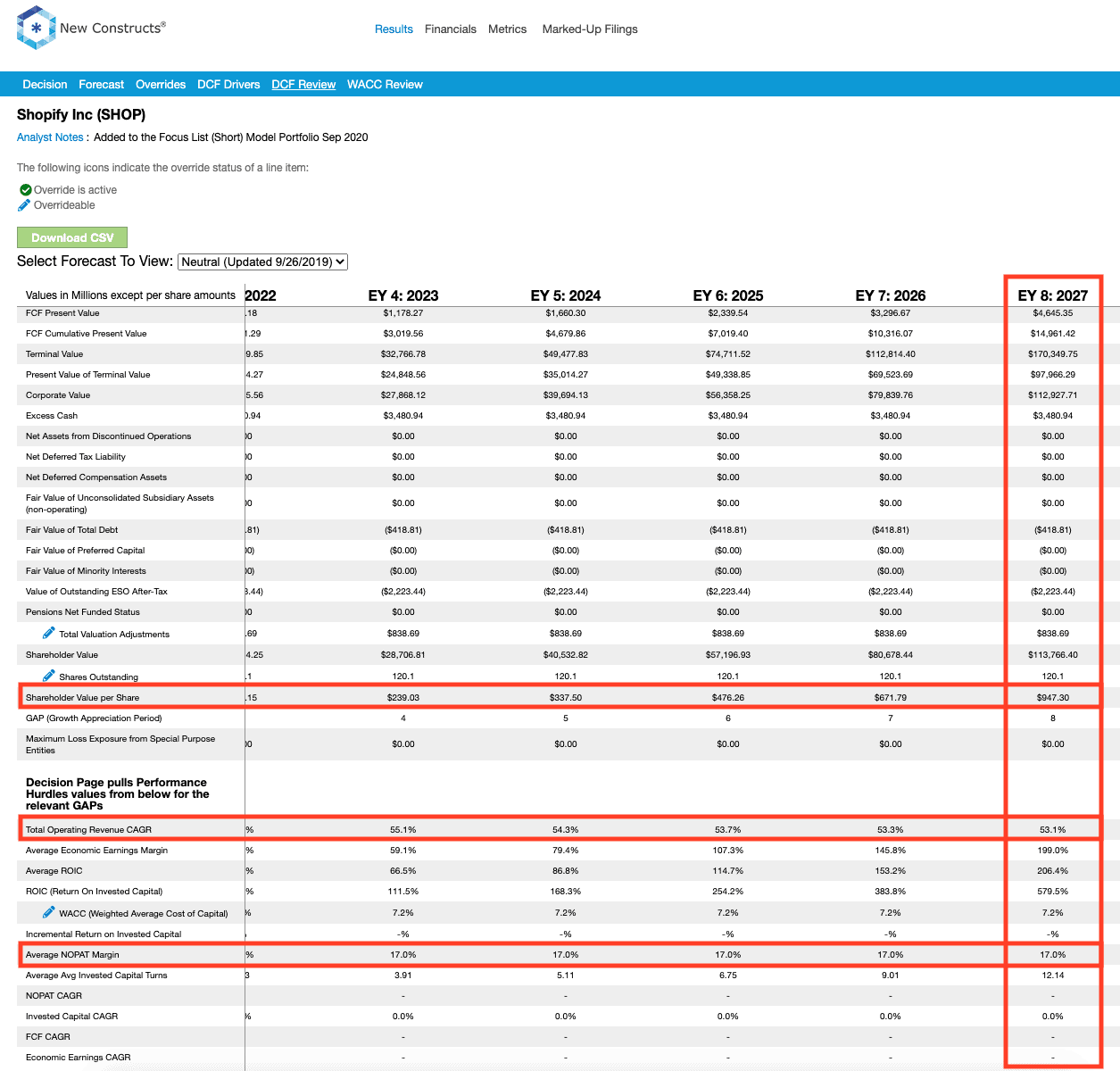Click the $476.26 value per share cell
The image size is (1120, 1071).
coord(728,698)
